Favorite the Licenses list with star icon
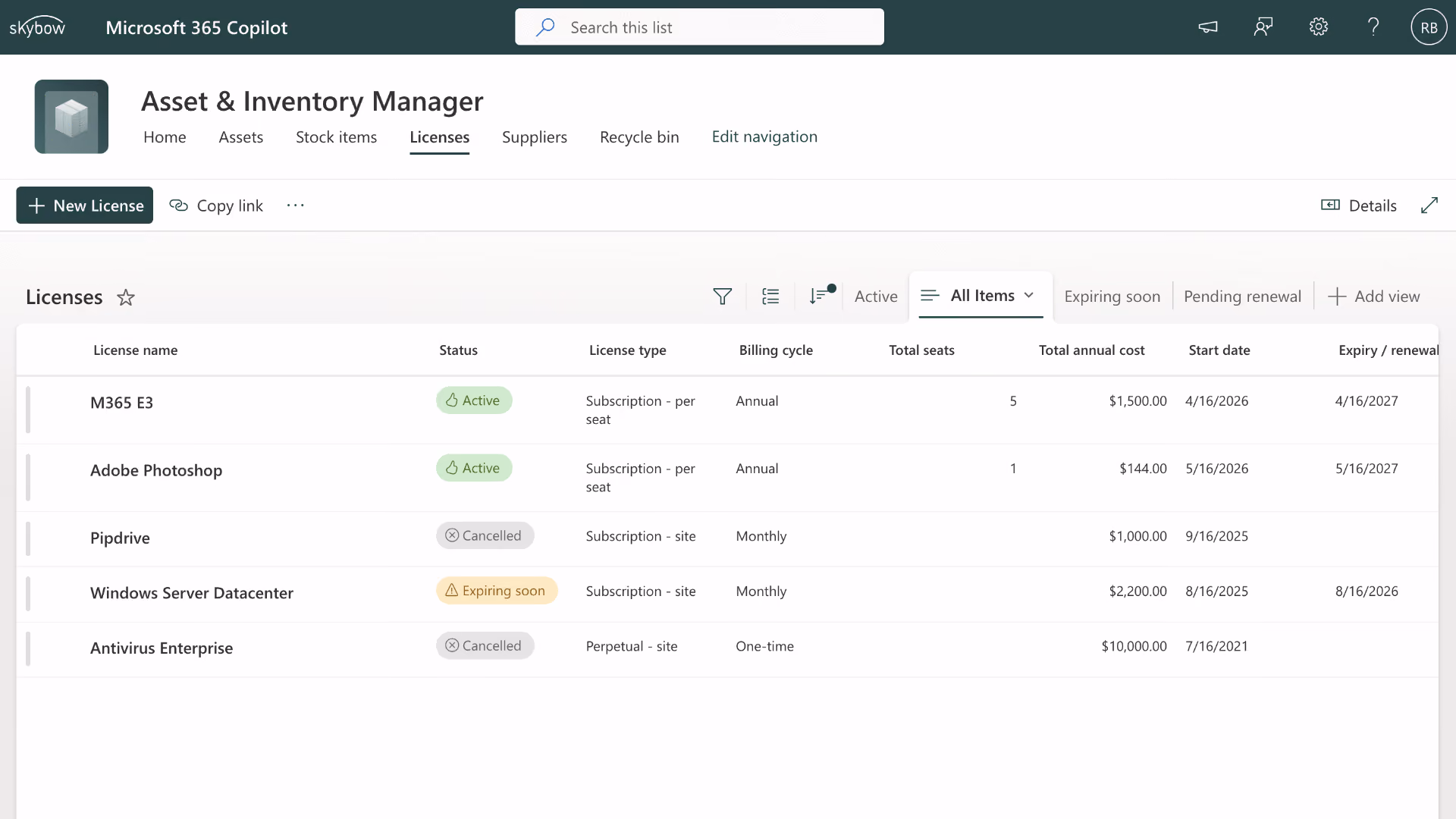The image size is (1456, 819). tap(126, 297)
